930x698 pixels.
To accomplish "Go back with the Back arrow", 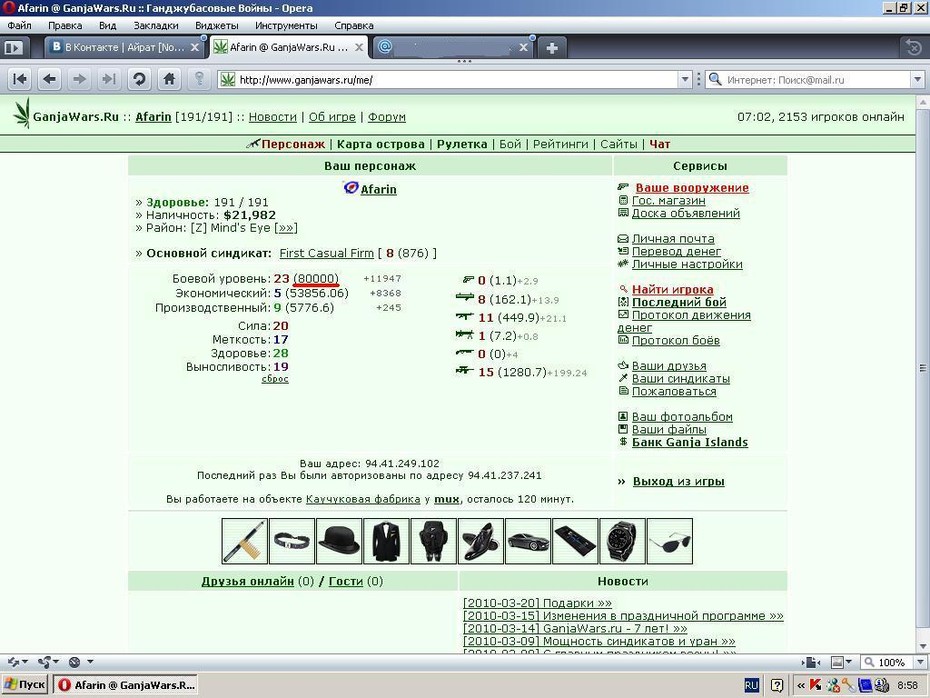I will point(50,79).
